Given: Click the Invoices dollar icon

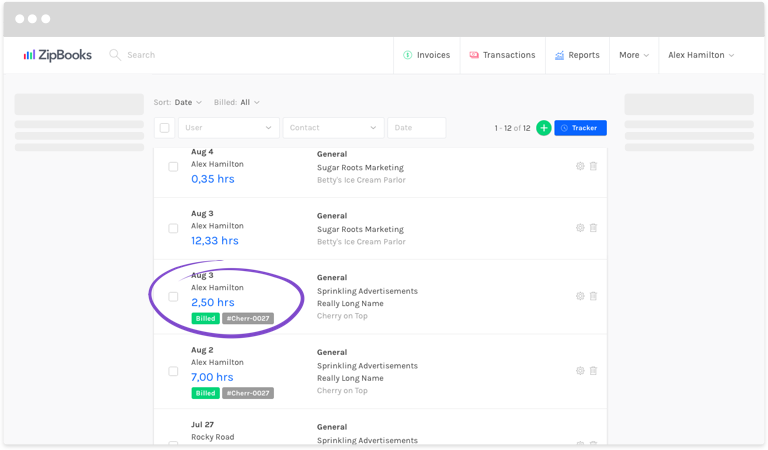Looking at the screenshot, I should coord(408,55).
